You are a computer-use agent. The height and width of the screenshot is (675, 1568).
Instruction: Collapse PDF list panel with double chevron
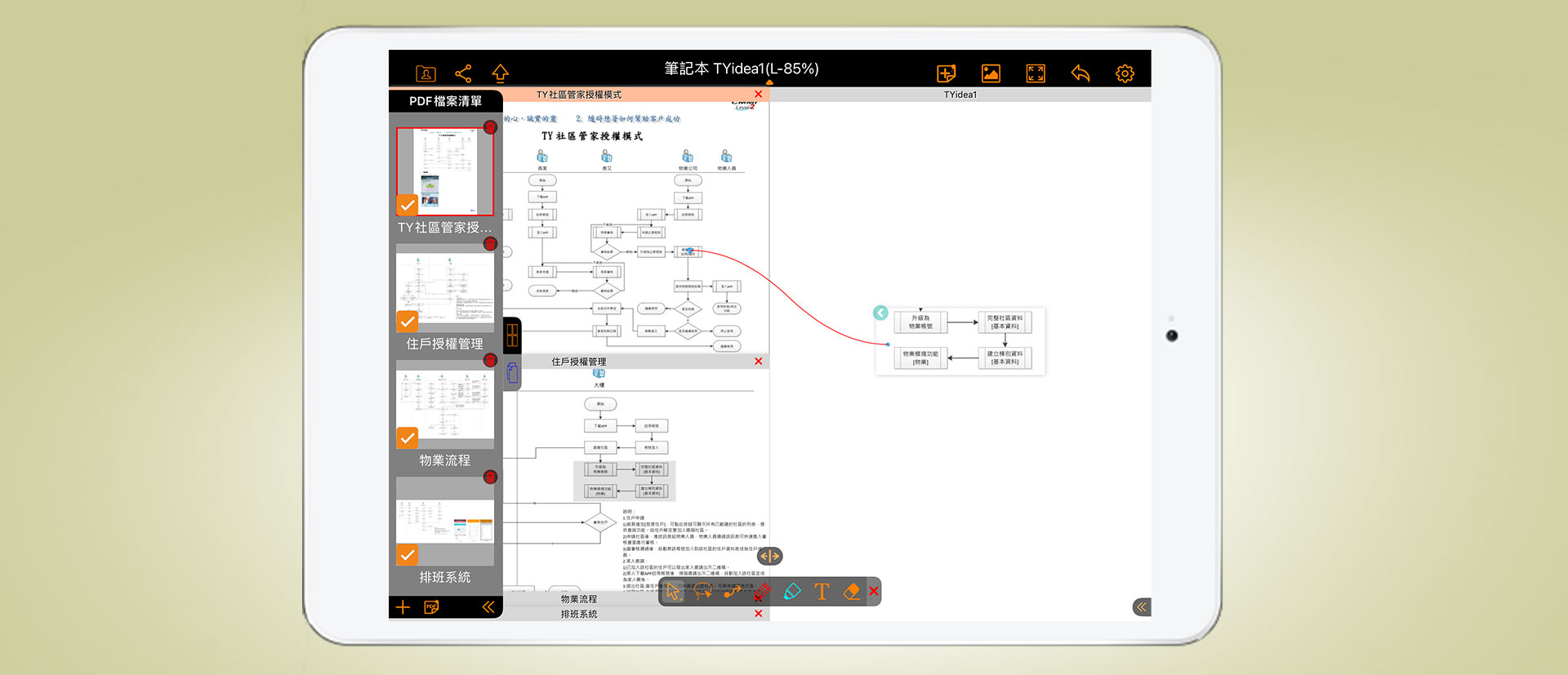[488, 607]
